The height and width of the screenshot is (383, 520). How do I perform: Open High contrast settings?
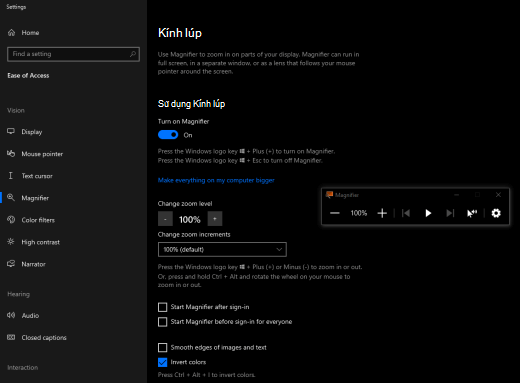click(33, 242)
